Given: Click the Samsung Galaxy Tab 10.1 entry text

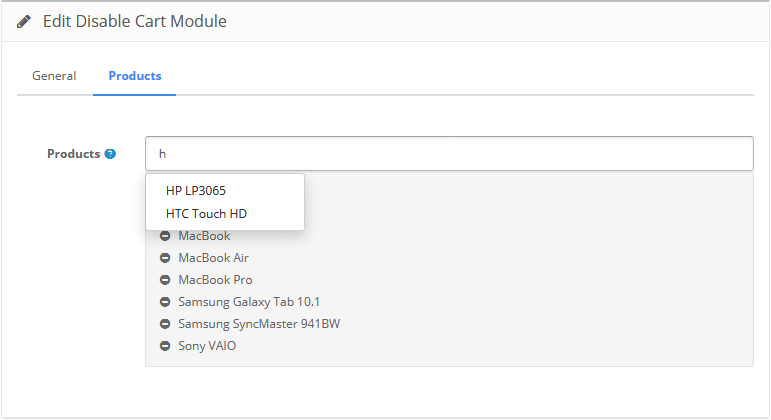Looking at the screenshot, I should (249, 302).
